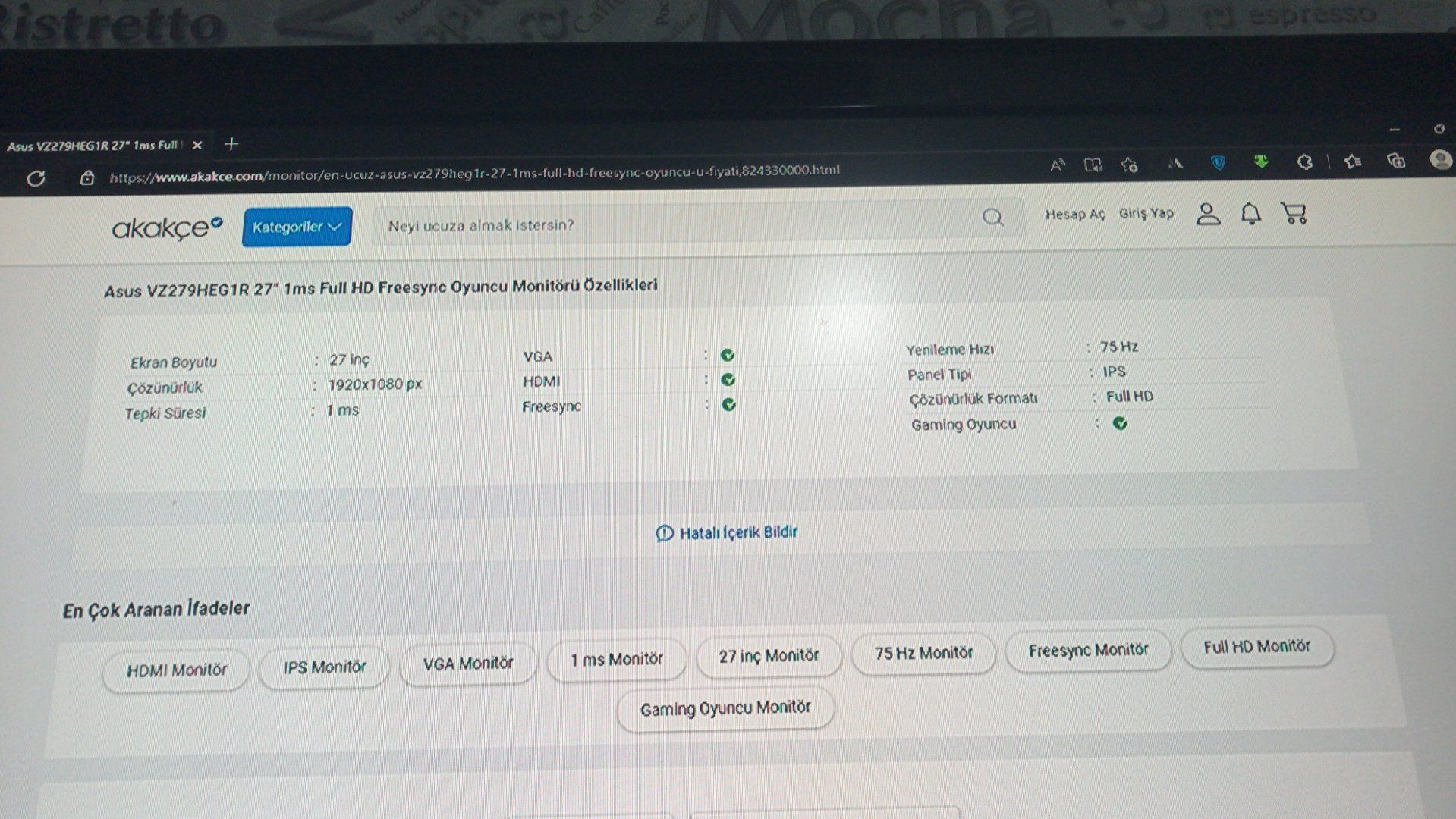Click the 'En Çok Aranan İfadeler' heading

[156, 610]
